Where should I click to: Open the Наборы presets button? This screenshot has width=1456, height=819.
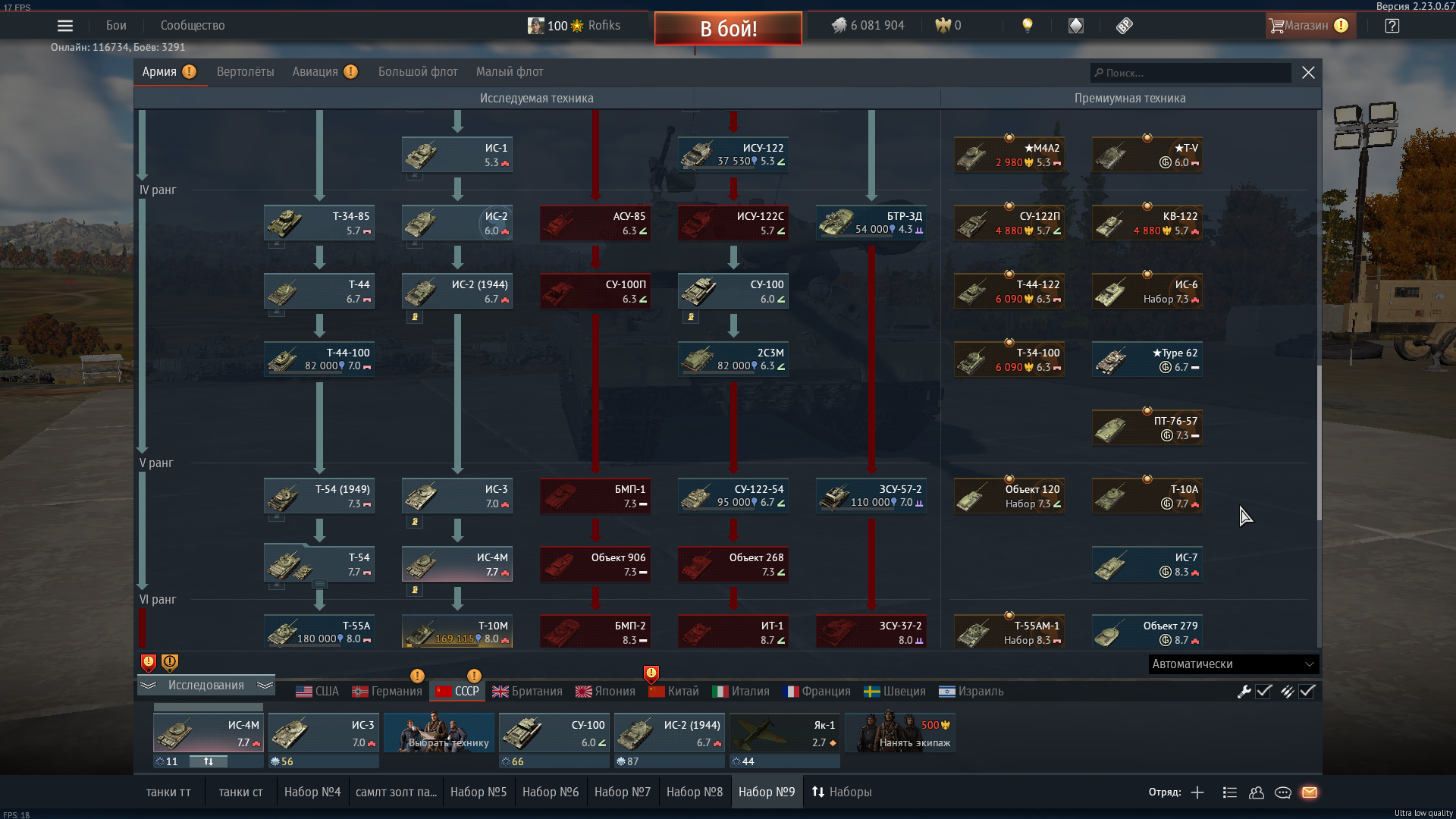click(842, 792)
